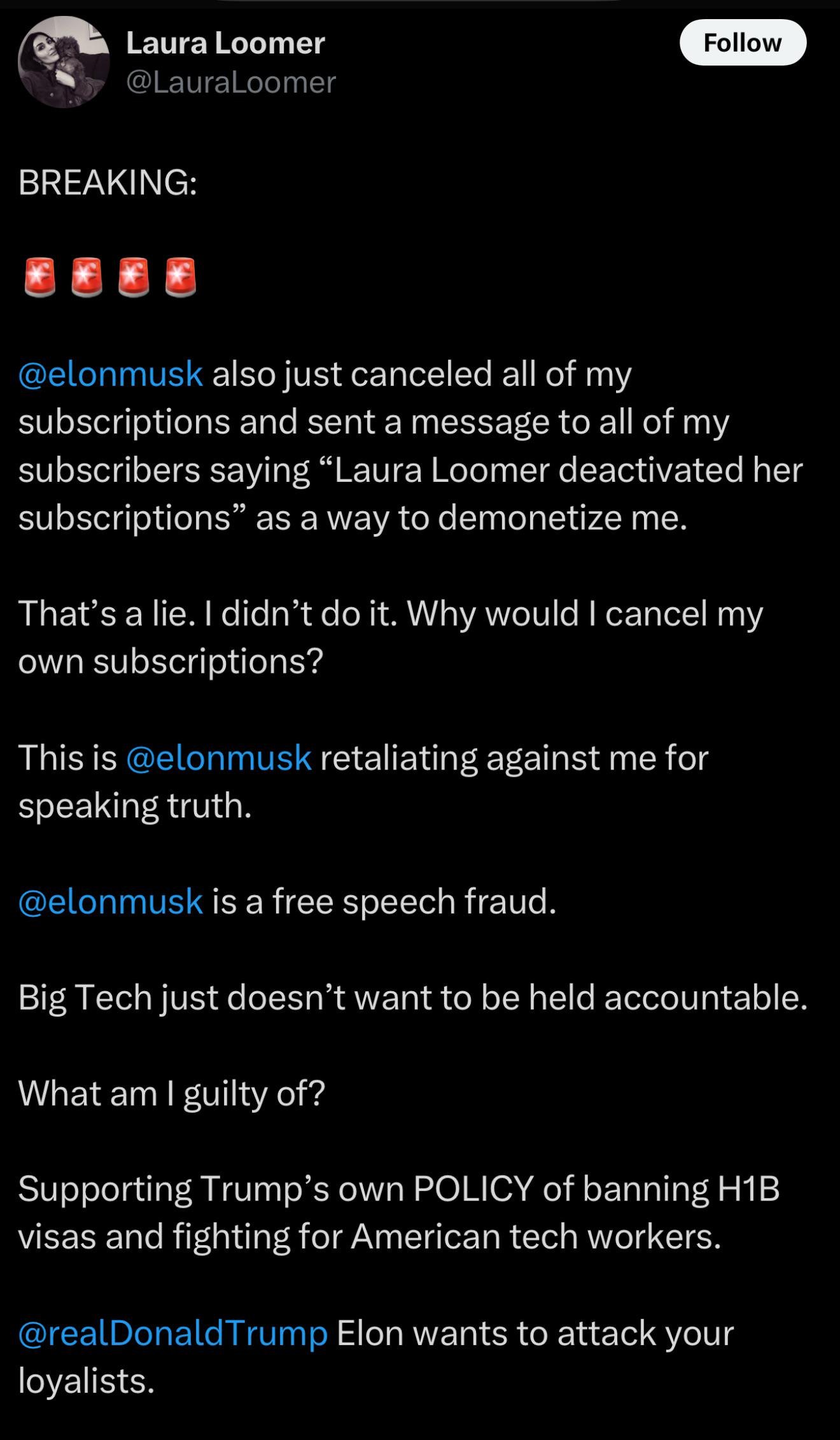Click the Laura Loomer display name
The image size is (840, 1440).
click(x=225, y=43)
